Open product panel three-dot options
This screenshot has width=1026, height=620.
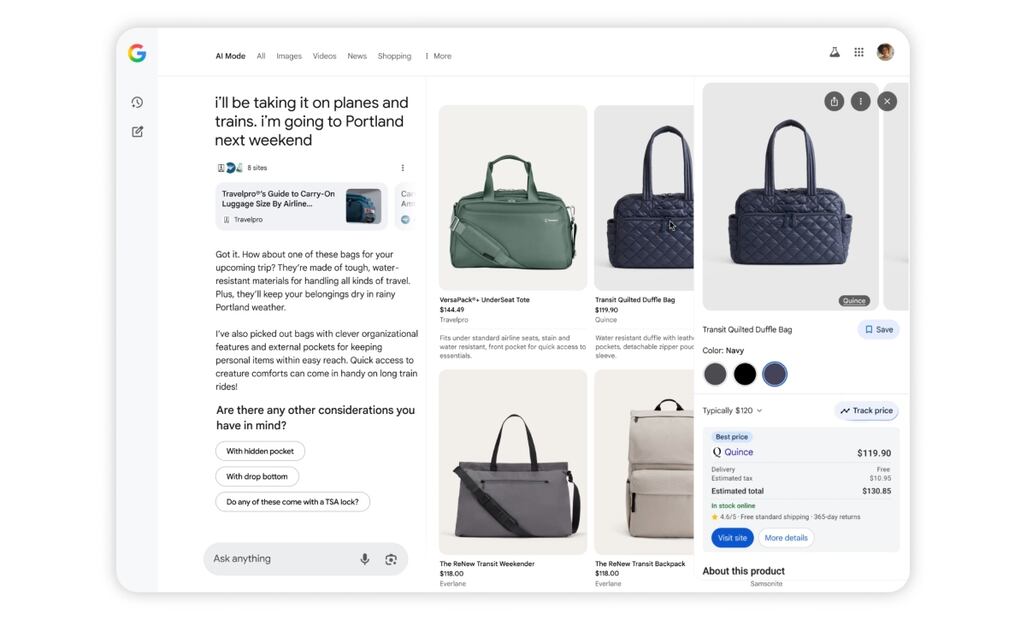click(x=860, y=101)
